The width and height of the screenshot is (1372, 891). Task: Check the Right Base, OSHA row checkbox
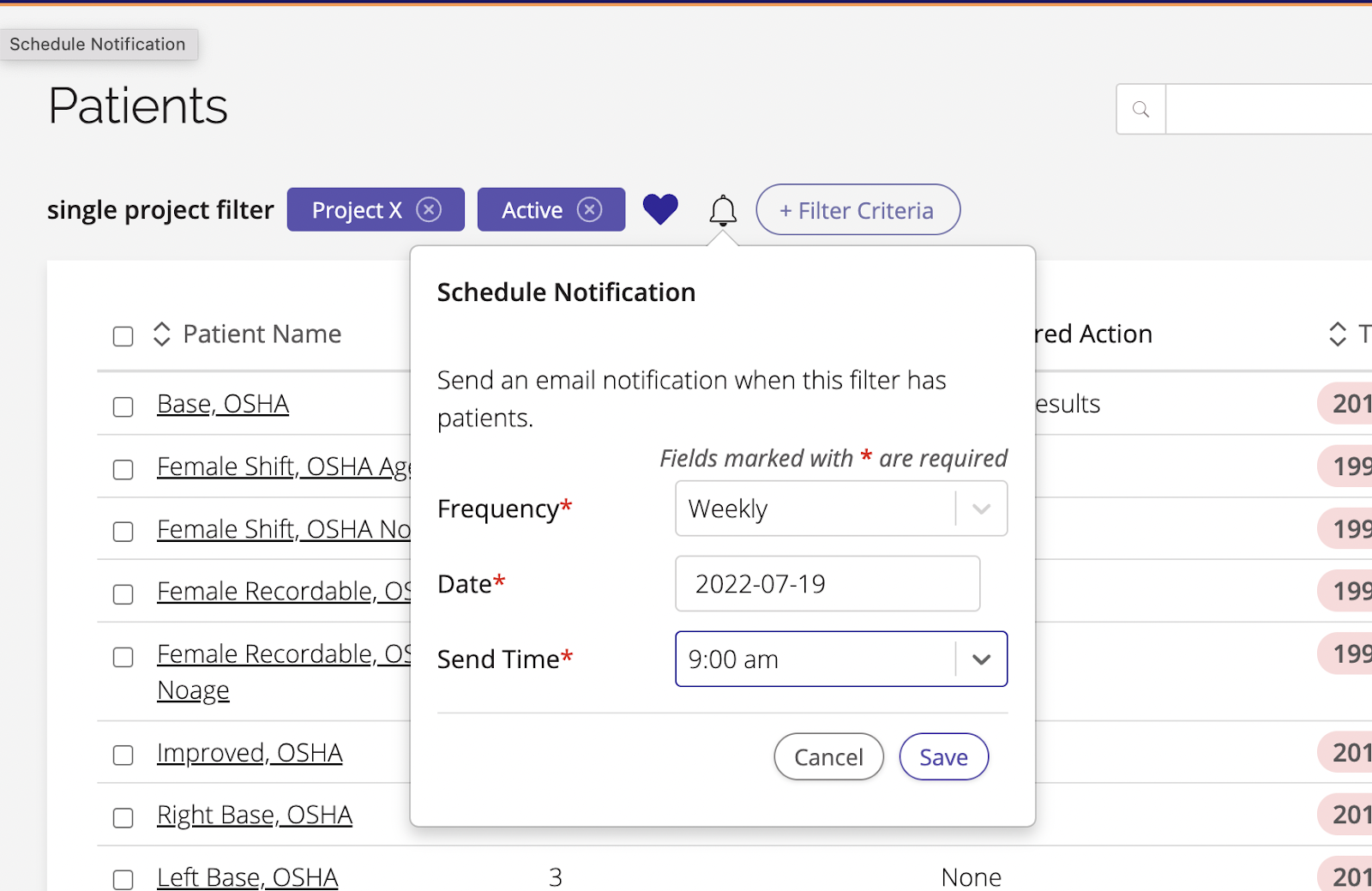coord(123,817)
